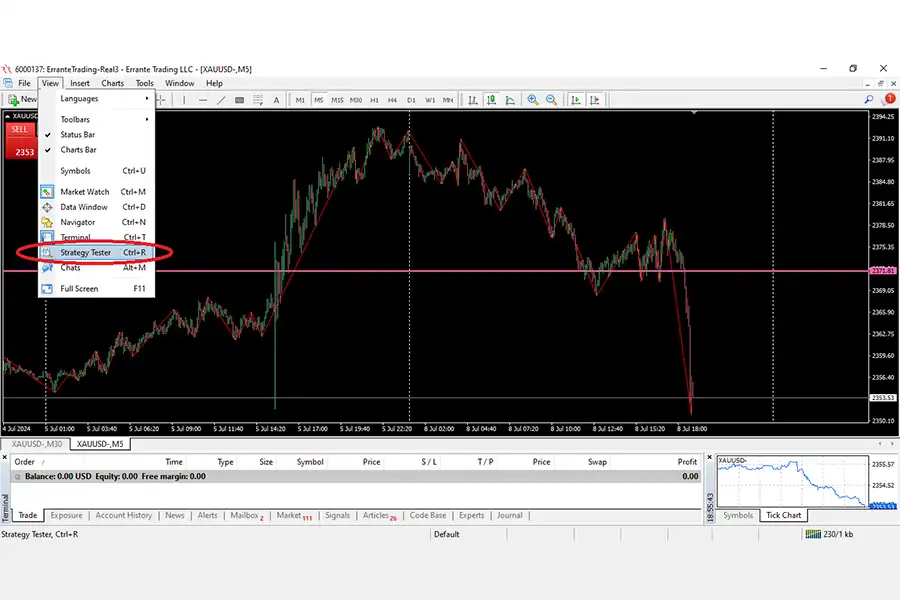Viewport: 900px width, 600px height.
Task: Select the trendline drawing tool
Action: (221, 100)
